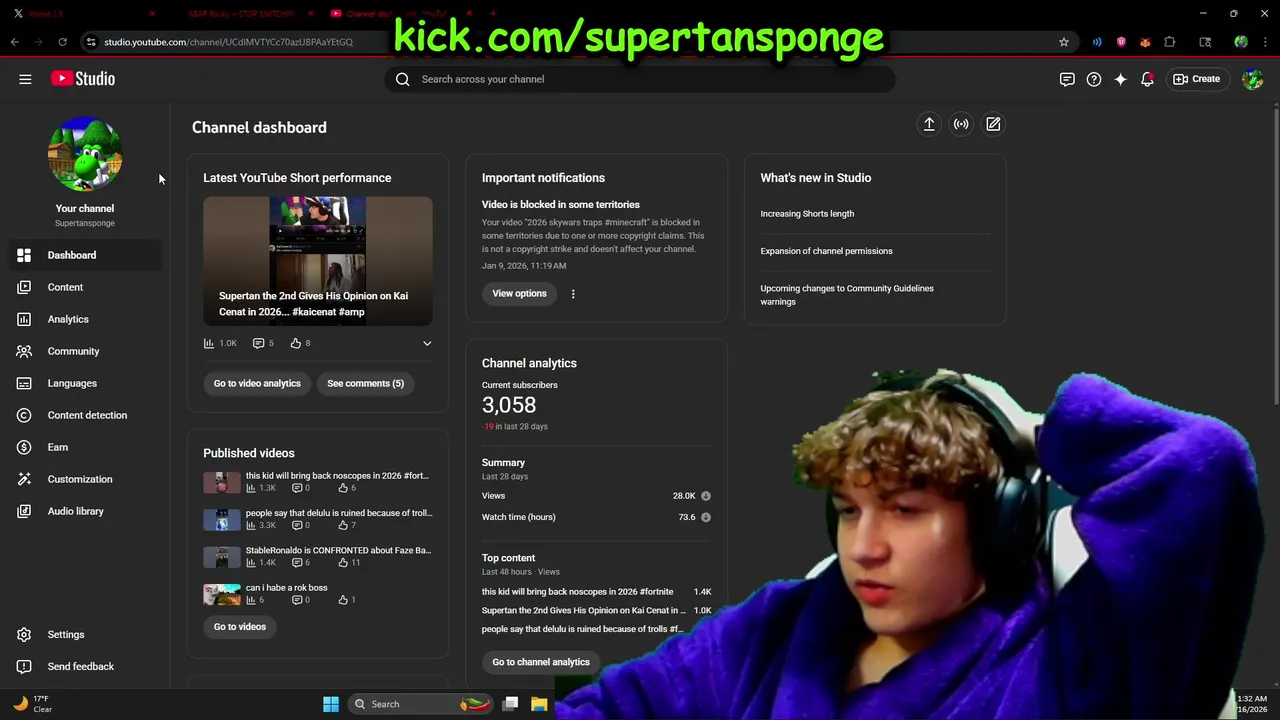Viewport: 1280px width, 720px height.
Task: Click the Earn dollar icon in sidebar
Action: (24, 447)
